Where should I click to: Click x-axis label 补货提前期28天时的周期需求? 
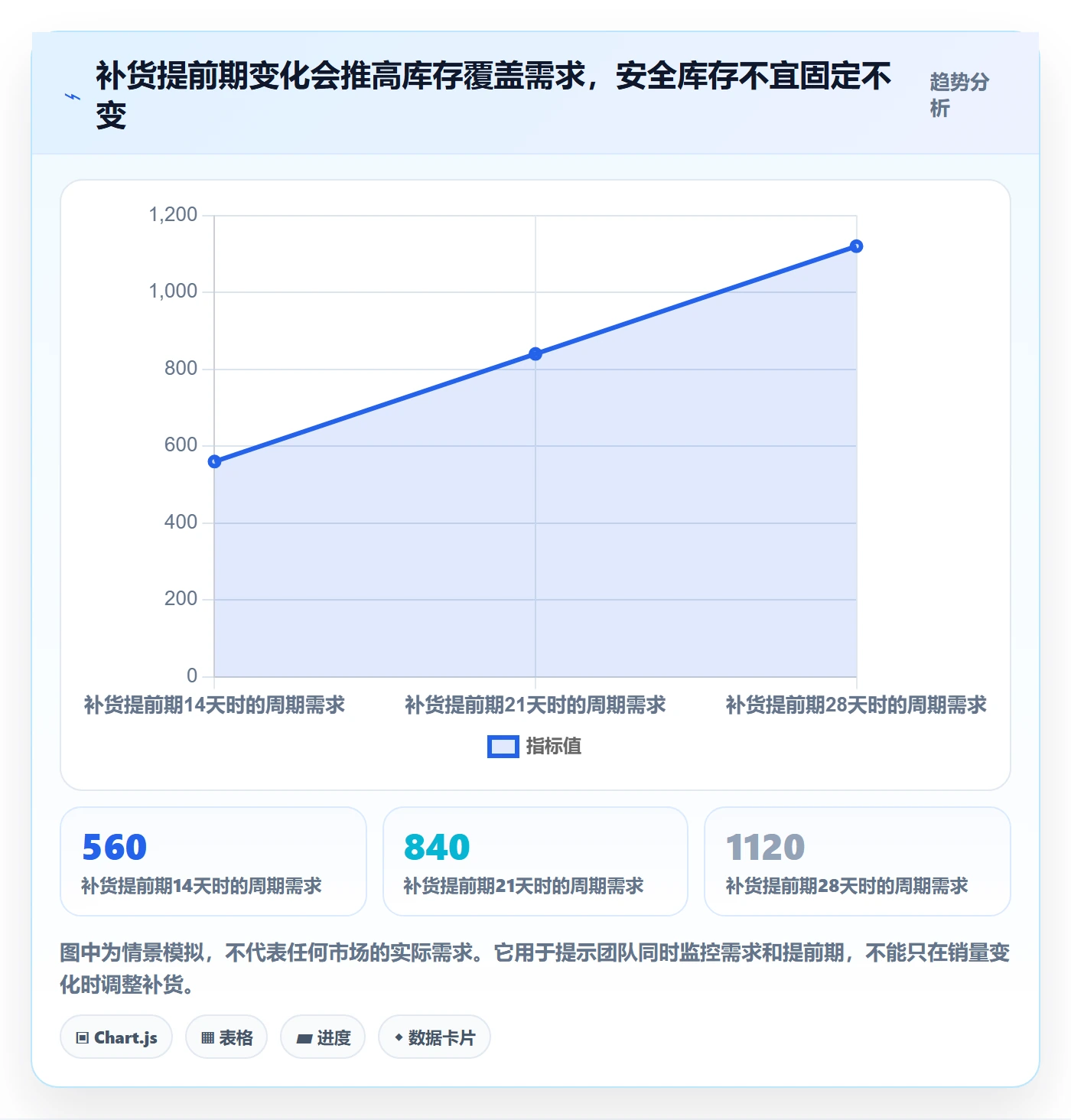pyautogui.click(x=857, y=705)
